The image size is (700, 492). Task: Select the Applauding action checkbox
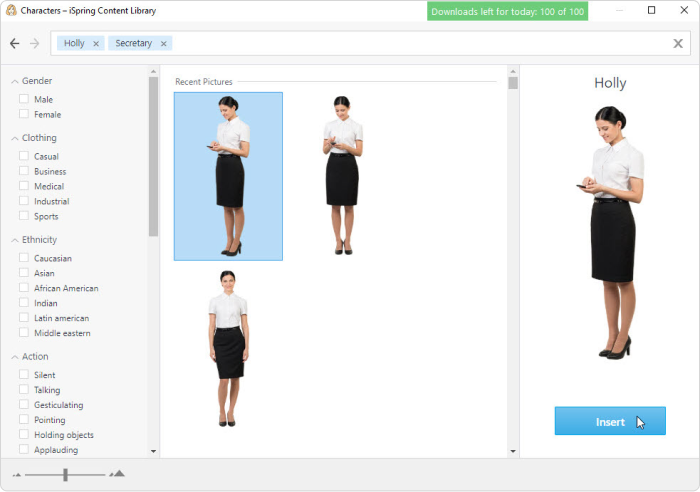point(24,449)
